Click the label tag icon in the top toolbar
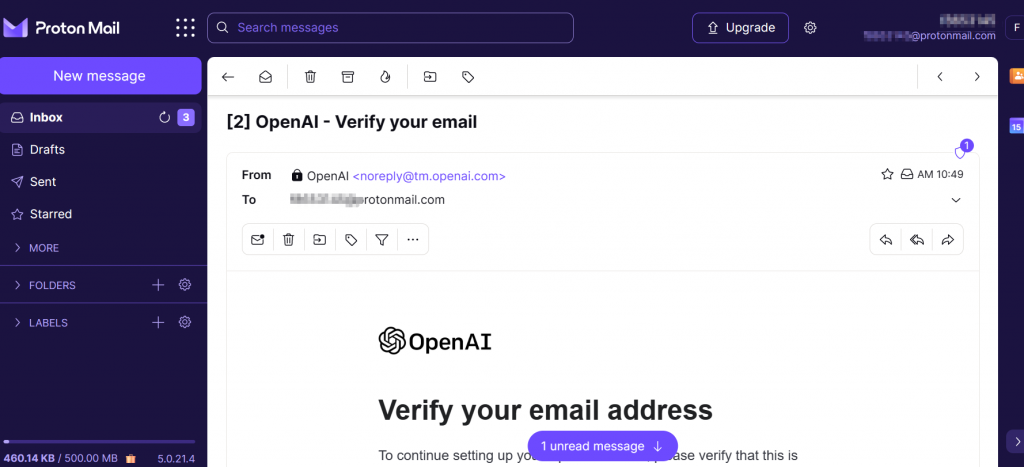This screenshot has height=467, width=1024. [x=467, y=77]
